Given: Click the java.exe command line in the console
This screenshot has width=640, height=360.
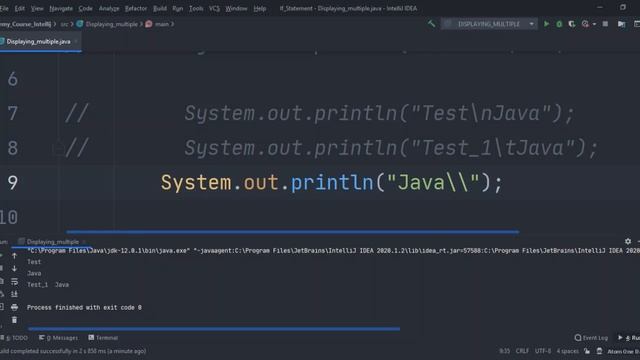Looking at the screenshot, I should point(333,251).
